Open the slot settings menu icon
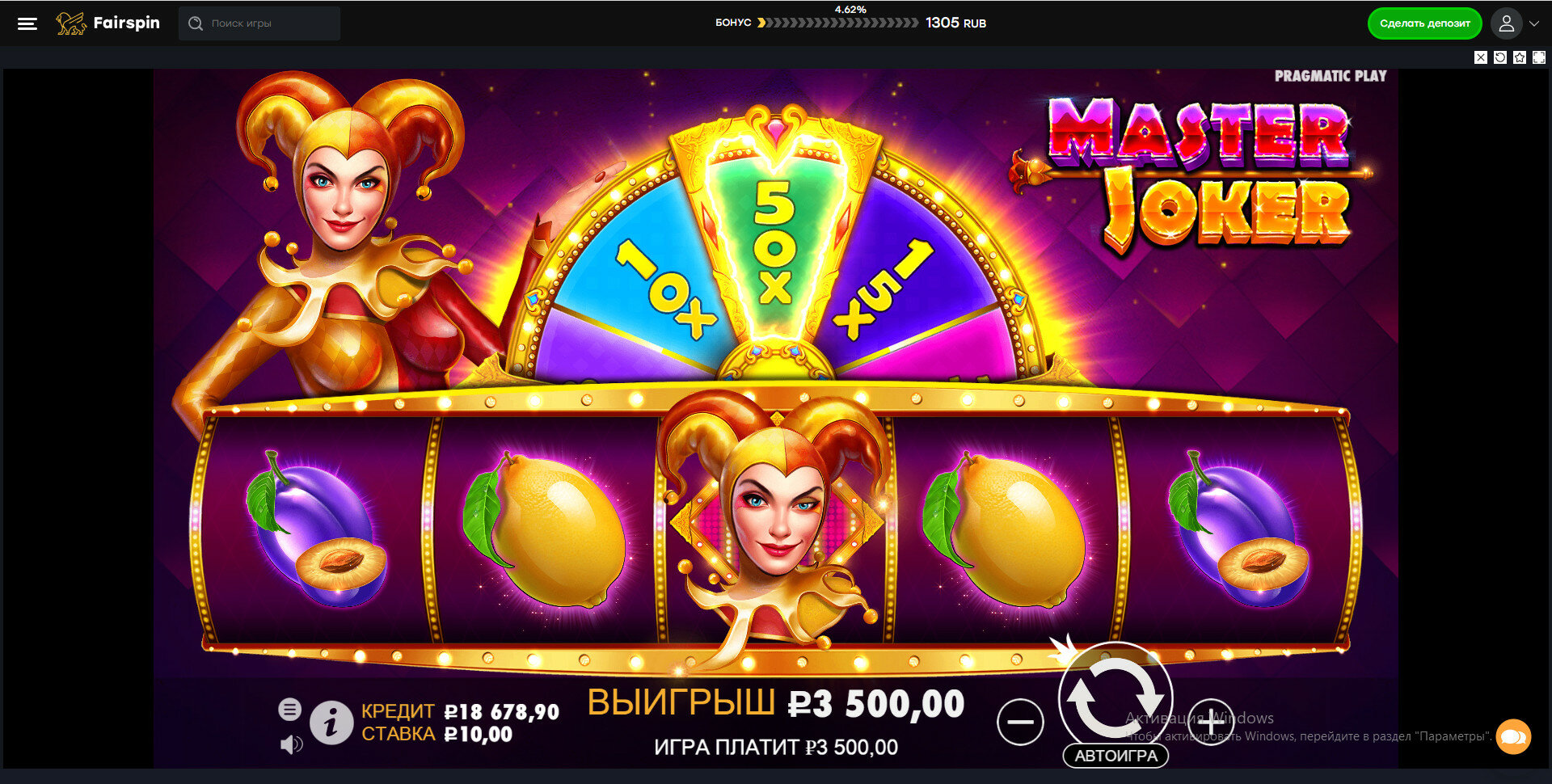The image size is (1552, 784). coord(290,710)
